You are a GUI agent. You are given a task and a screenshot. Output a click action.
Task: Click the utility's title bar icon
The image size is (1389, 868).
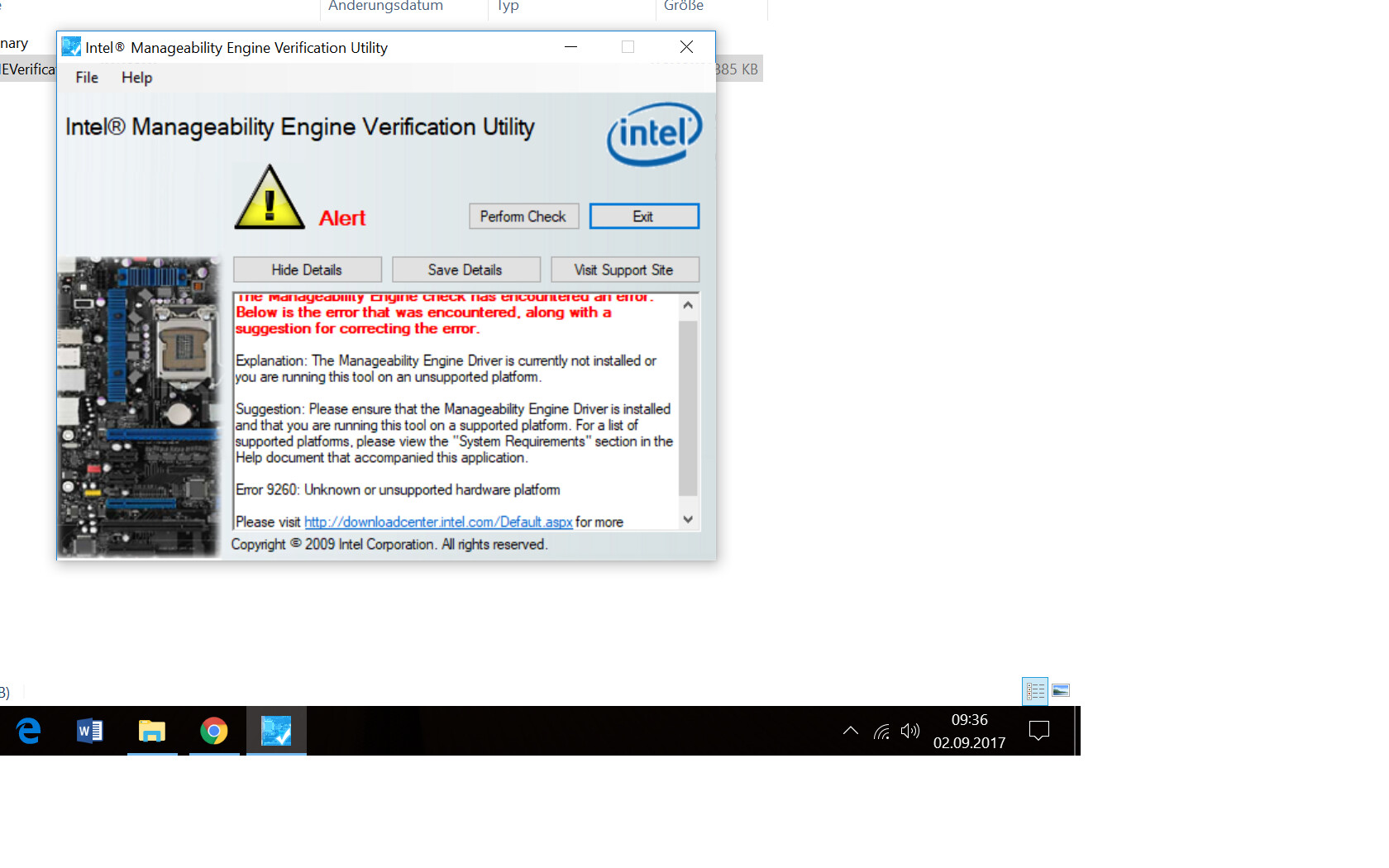tap(71, 47)
